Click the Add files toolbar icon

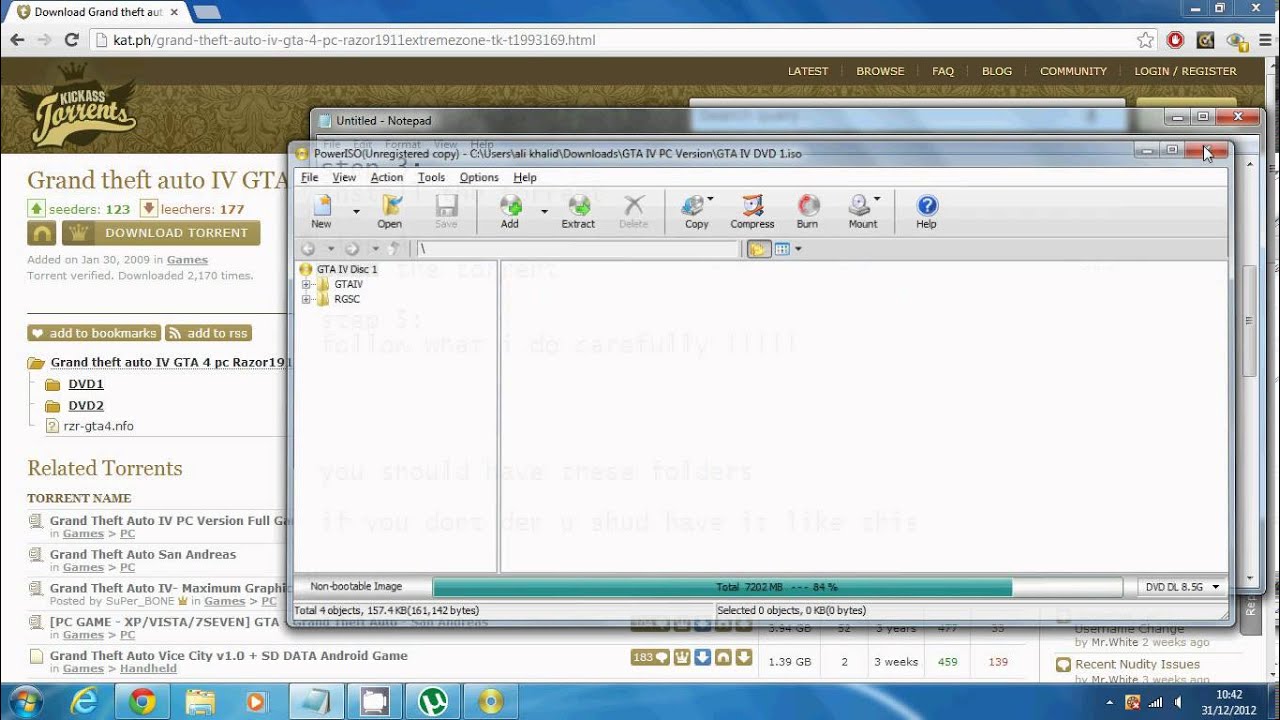[510, 211]
